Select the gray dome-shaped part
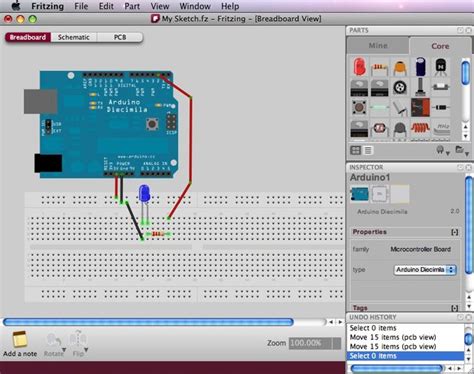This screenshot has height=374, width=474. tap(400, 129)
